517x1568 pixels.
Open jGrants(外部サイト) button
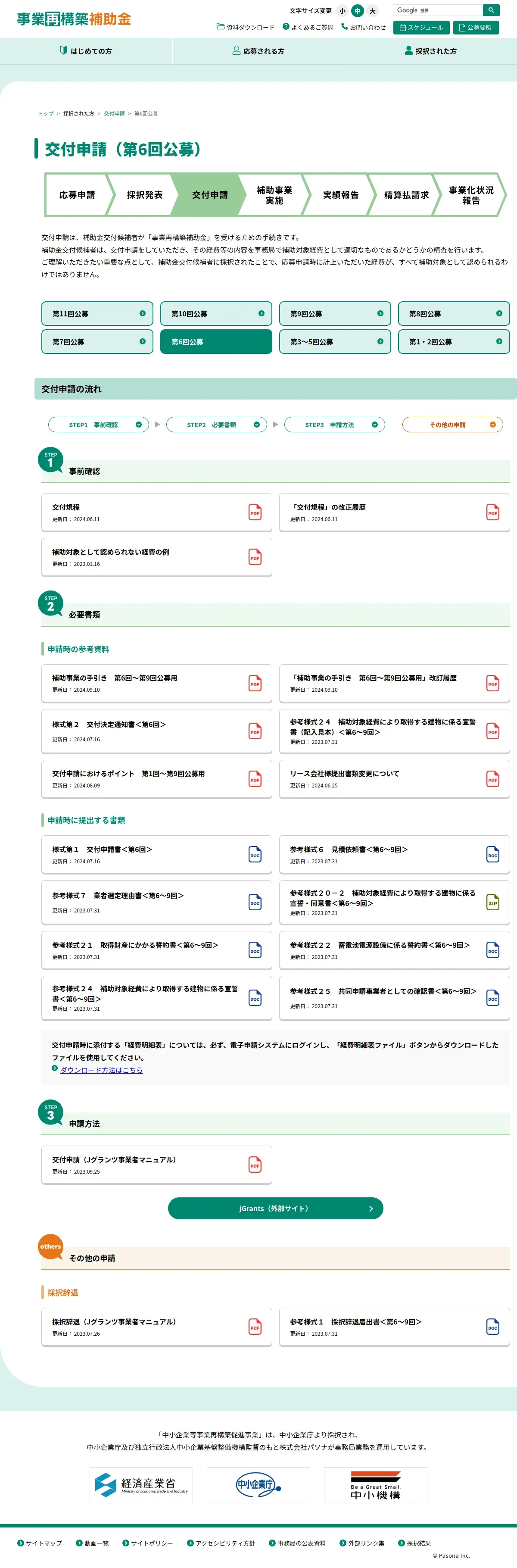point(276,1208)
